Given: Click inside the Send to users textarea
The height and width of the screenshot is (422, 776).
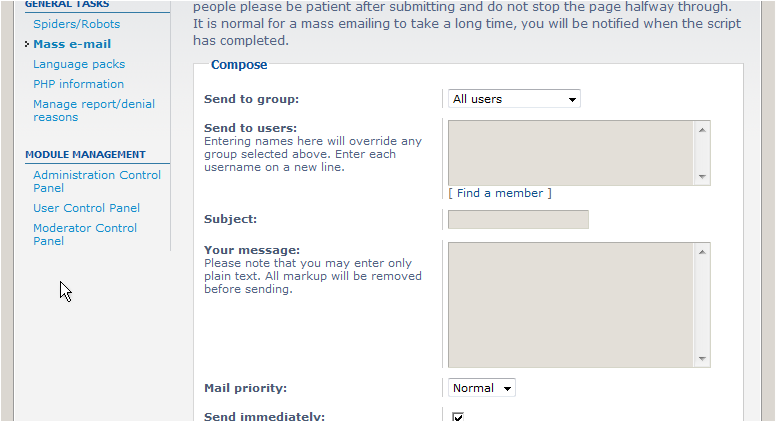Looking at the screenshot, I should click(571, 153).
